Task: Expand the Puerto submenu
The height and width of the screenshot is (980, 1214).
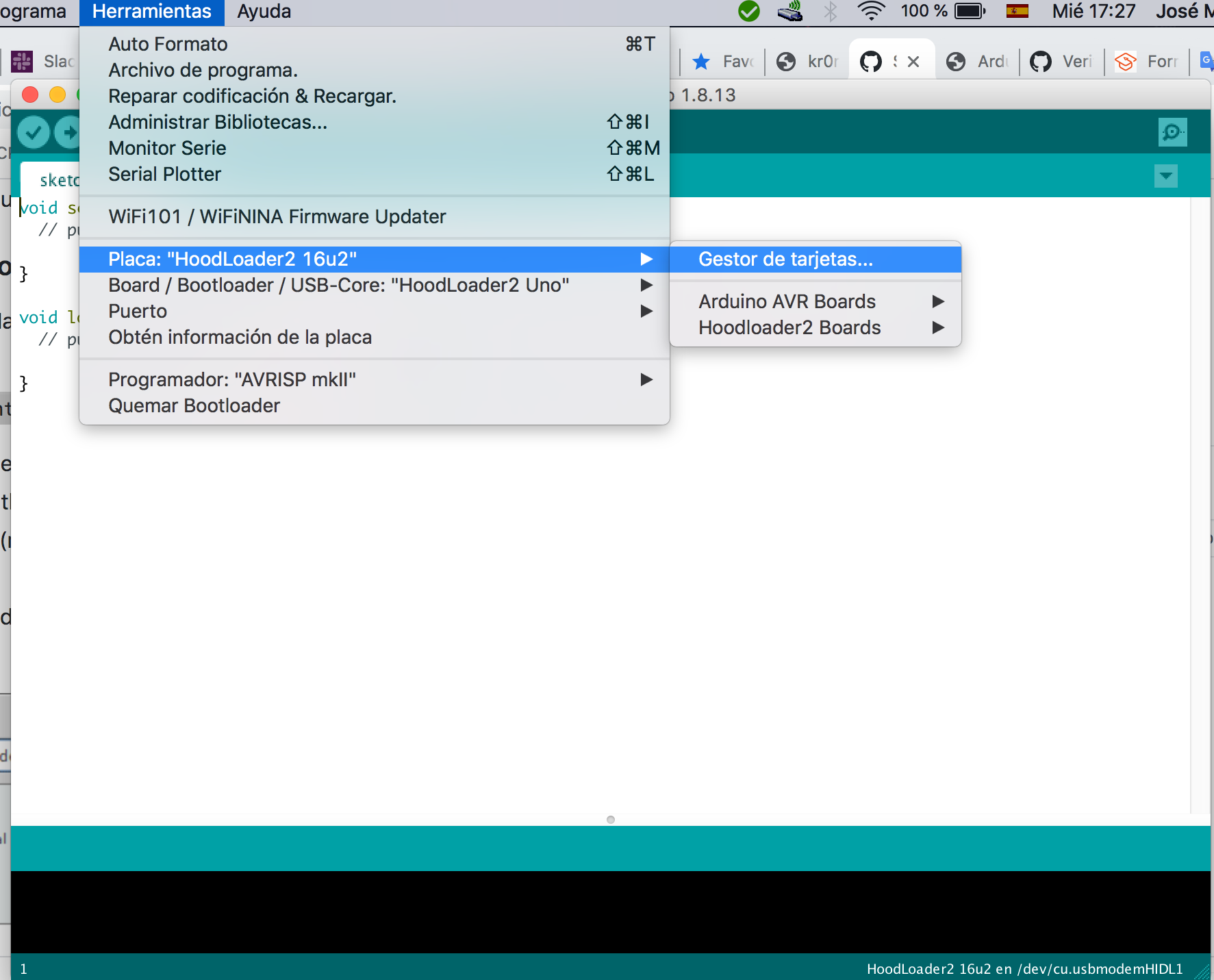Action: pos(375,311)
